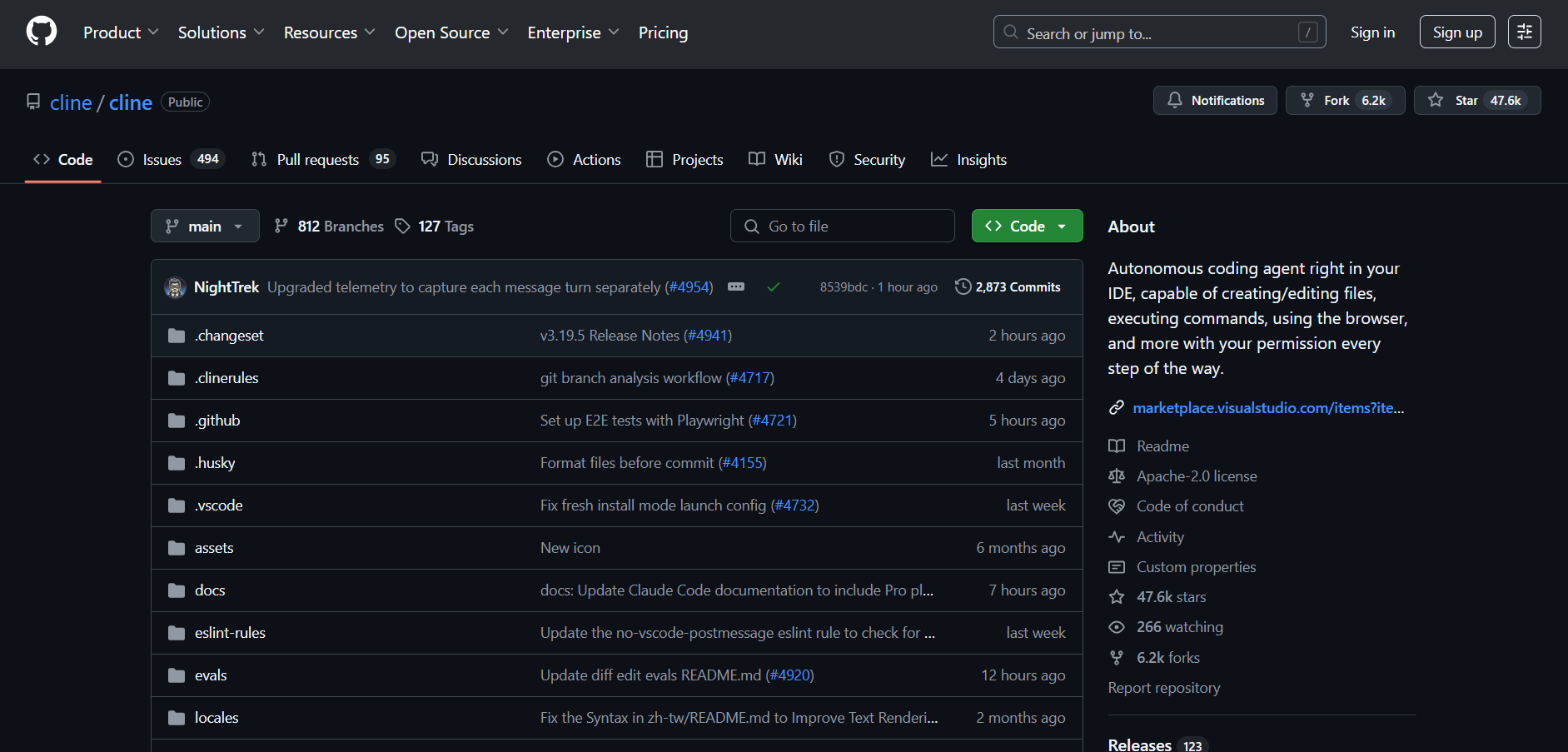Open the Security tab
The image size is (1568, 752).
point(867,159)
